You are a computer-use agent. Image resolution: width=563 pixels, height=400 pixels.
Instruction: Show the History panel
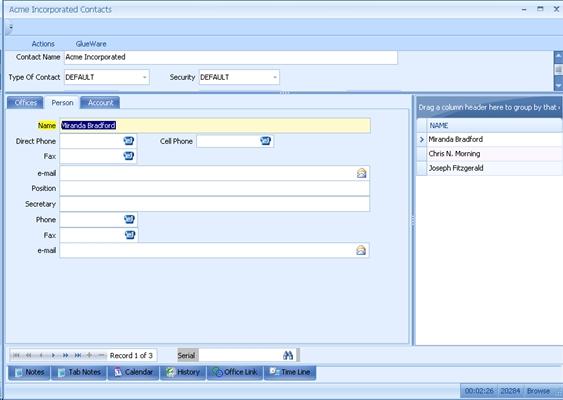tap(183, 372)
